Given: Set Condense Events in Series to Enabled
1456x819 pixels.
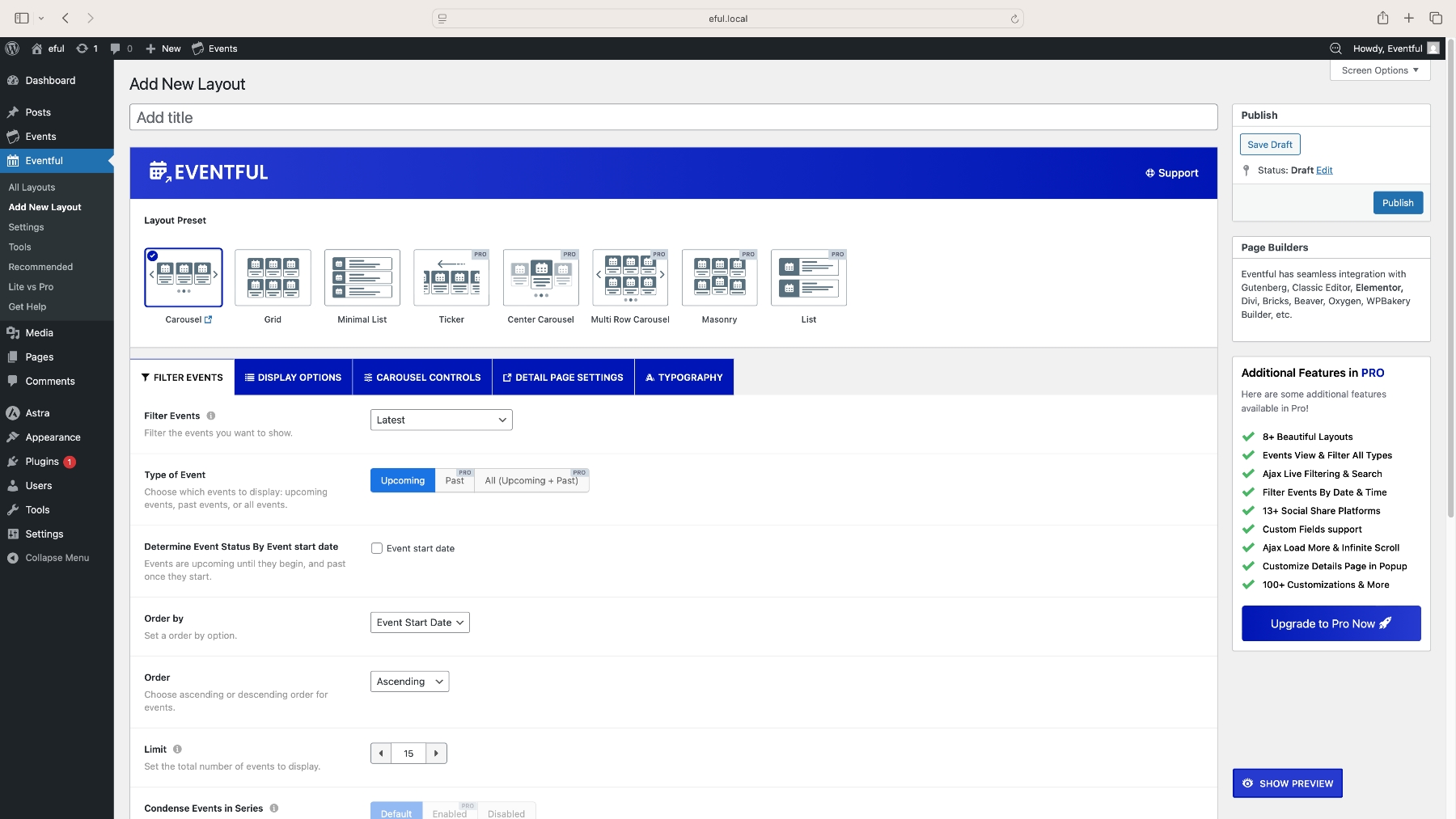Looking at the screenshot, I should coord(450,811).
